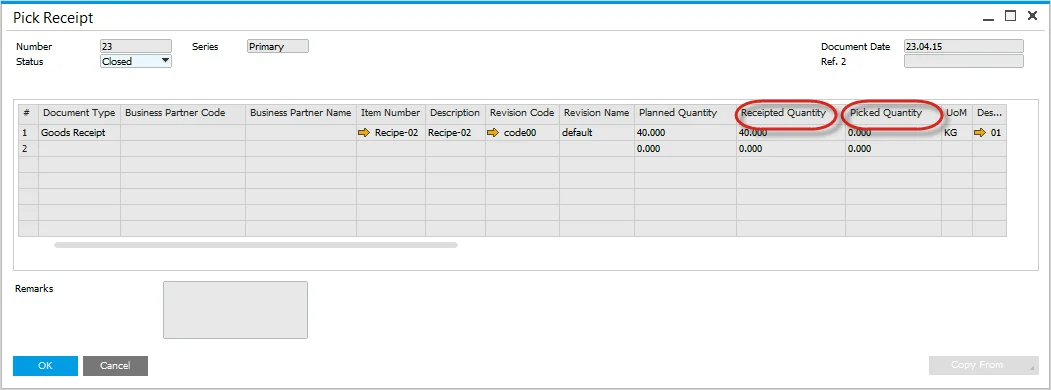Open link arrow beside 01 destination cell

(980, 133)
